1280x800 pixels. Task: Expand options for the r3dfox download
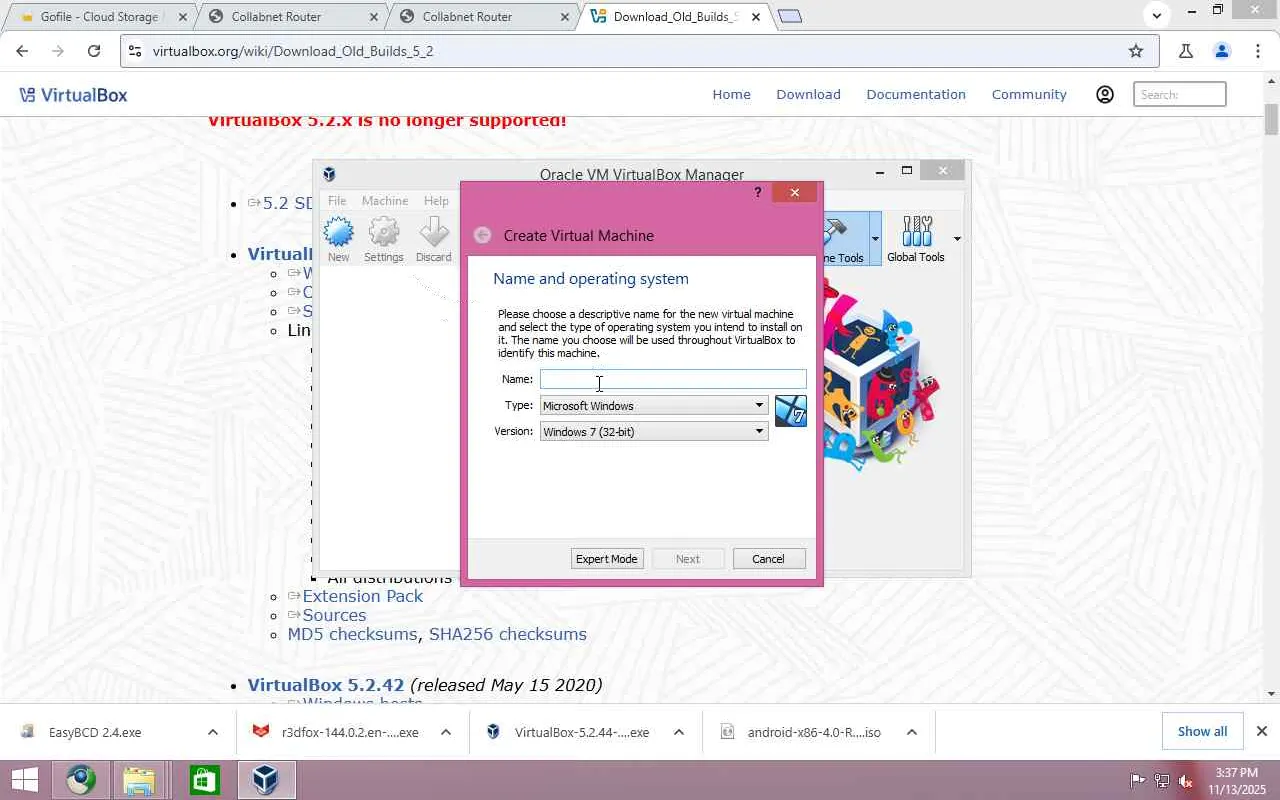tap(445, 732)
